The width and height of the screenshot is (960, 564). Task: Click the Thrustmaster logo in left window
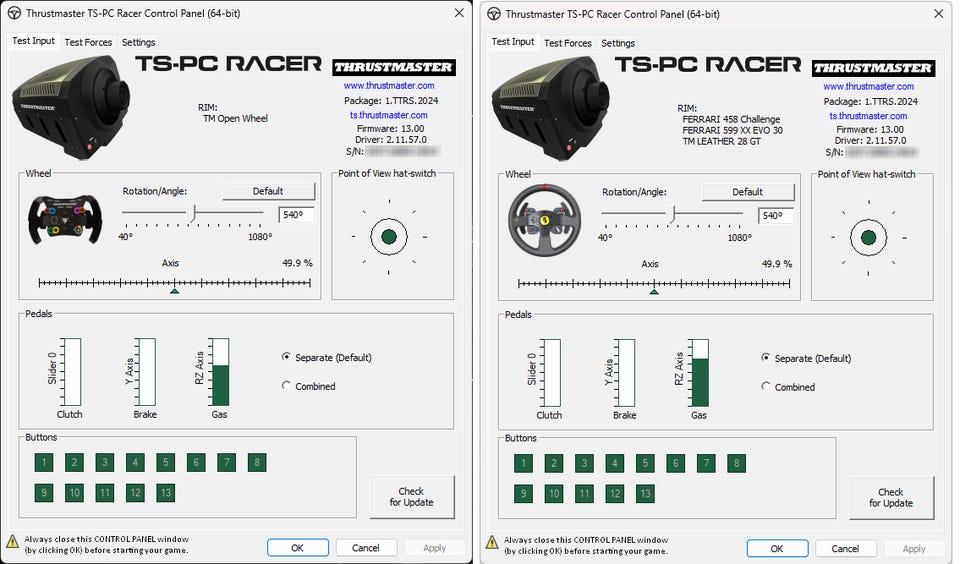(394, 67)
